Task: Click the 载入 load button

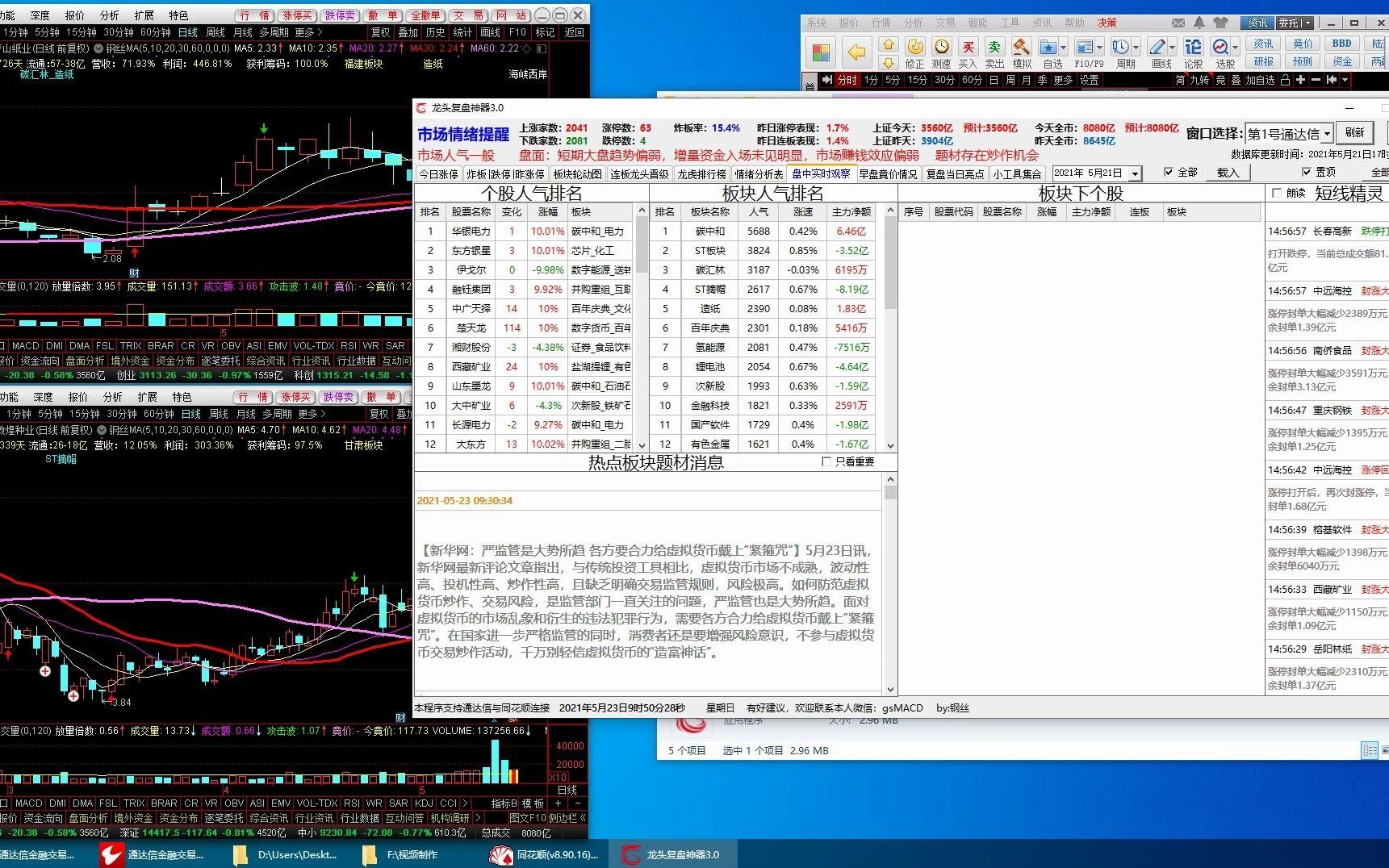Action: pos(1228,173)
